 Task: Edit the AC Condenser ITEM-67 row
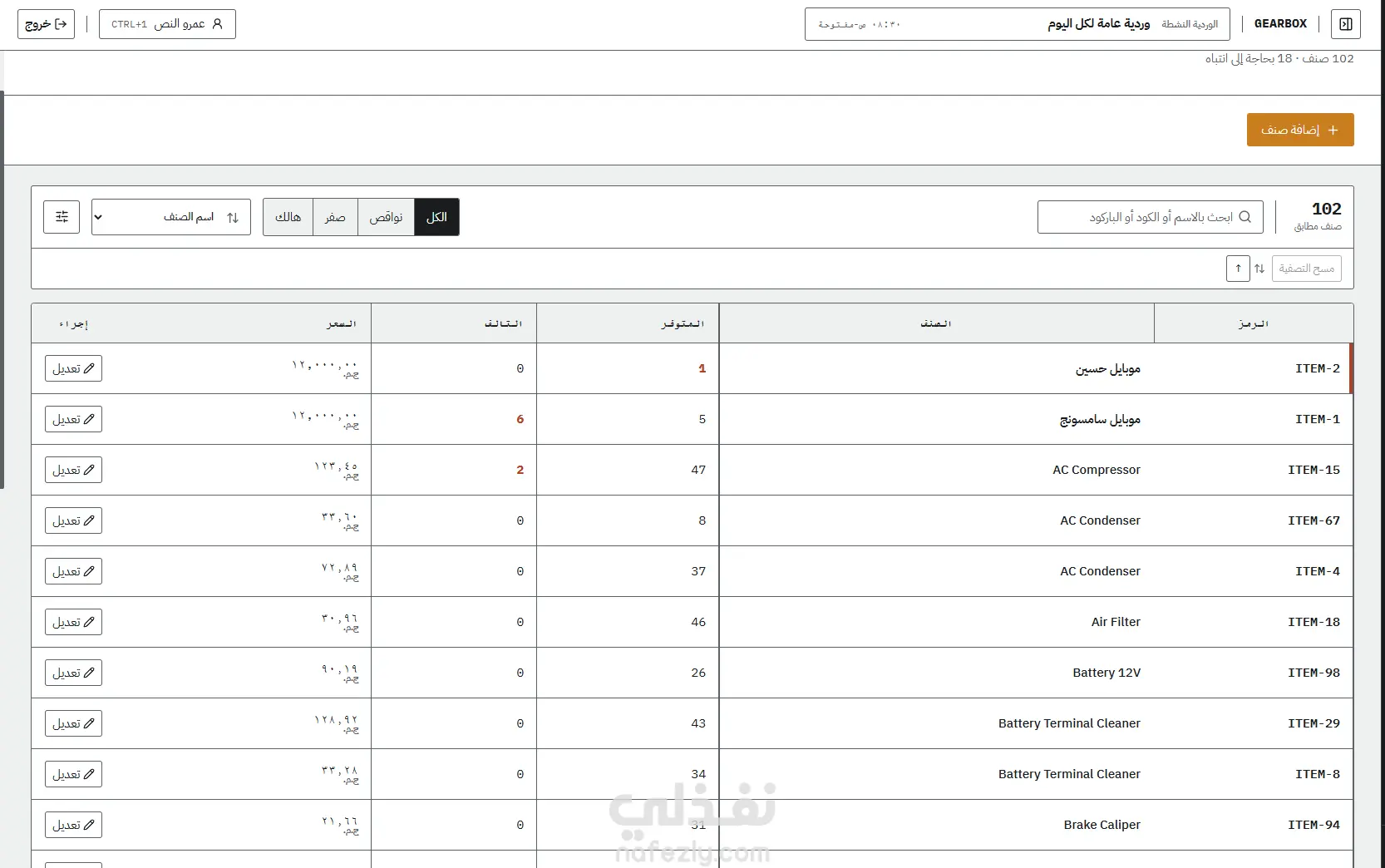coord(73,520)
